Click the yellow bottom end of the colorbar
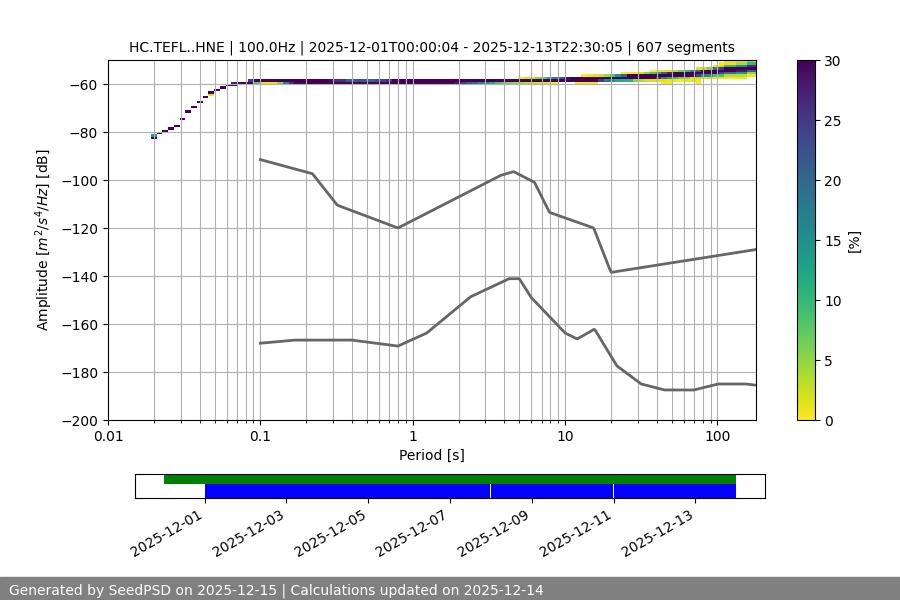Screen dimensions: 900x600 pos(807,414)
